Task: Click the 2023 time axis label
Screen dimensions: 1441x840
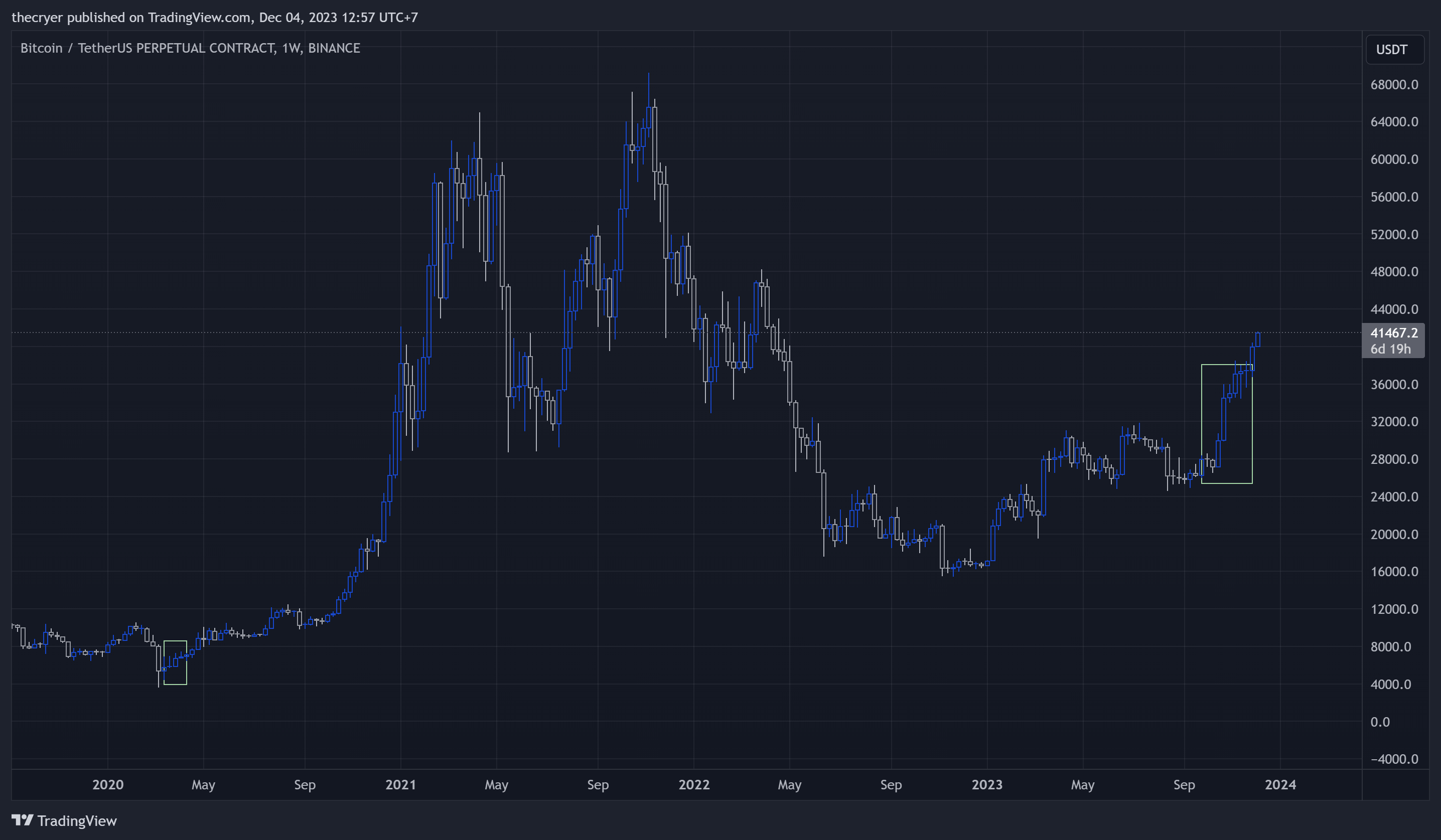Action: (x=987, y=784)
